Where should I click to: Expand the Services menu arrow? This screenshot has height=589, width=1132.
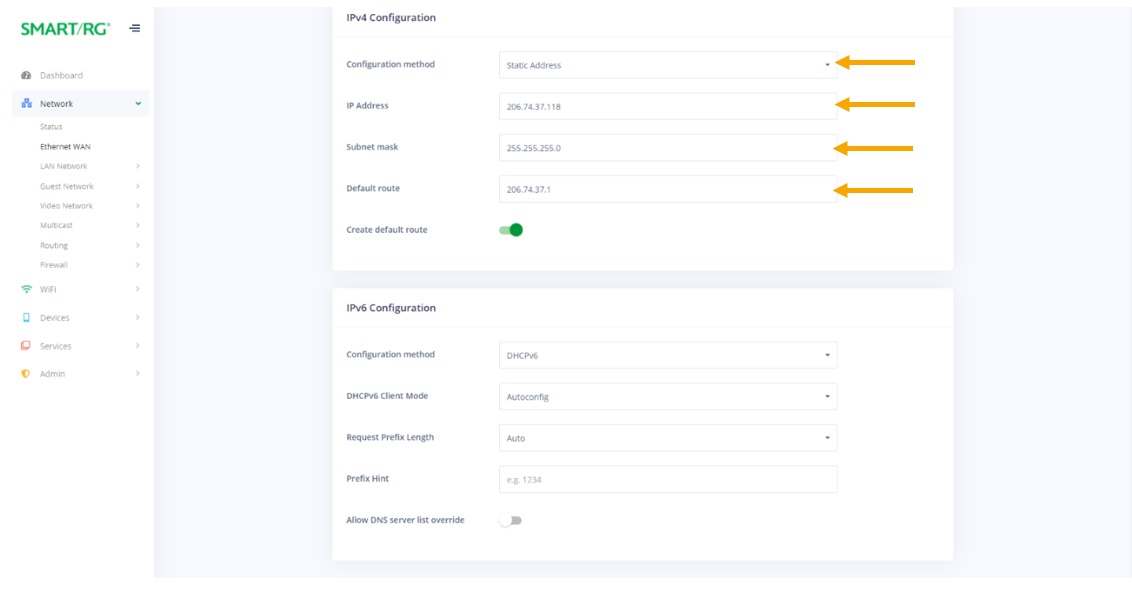pos(138,346)
